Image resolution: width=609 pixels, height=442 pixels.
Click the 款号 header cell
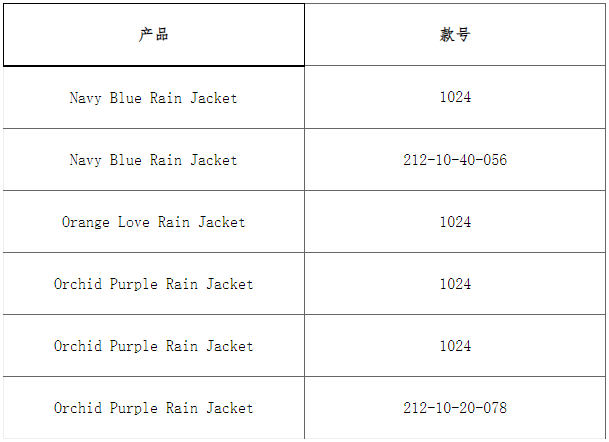point(455,35)
